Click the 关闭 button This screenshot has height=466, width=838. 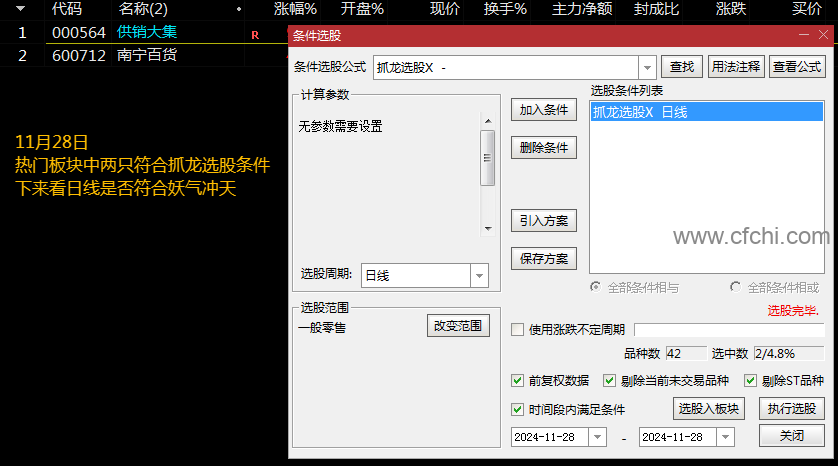pos(792,436)
